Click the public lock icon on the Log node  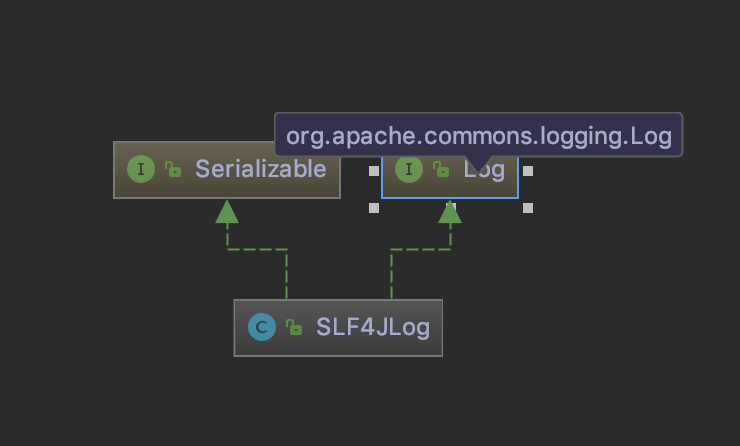pos(441,169)
